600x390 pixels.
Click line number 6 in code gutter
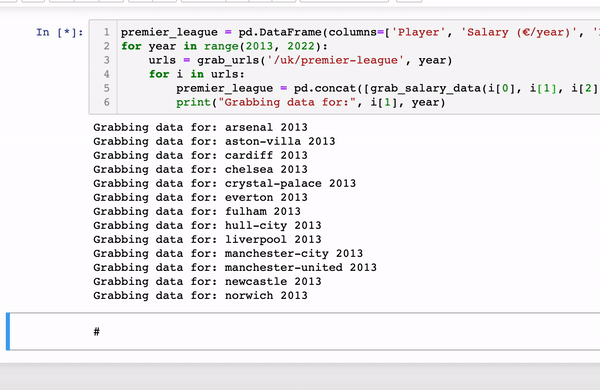click(x=106, y=103)
